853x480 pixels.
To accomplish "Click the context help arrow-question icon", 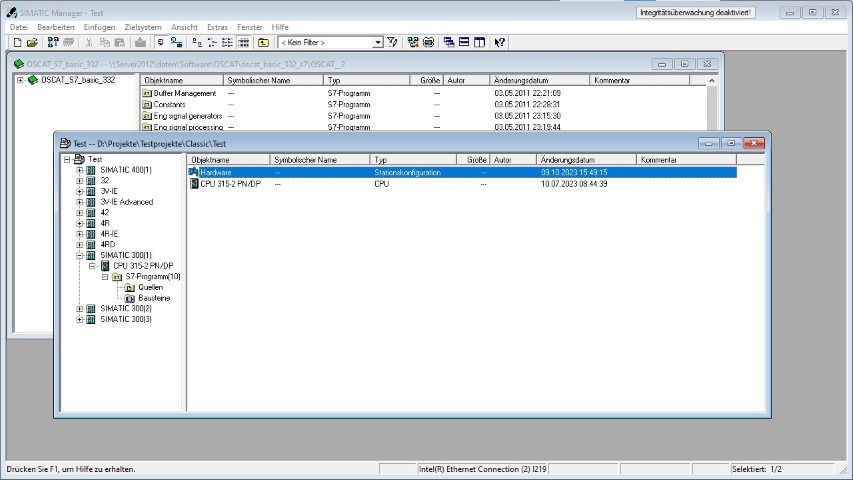I will (499, 42).
